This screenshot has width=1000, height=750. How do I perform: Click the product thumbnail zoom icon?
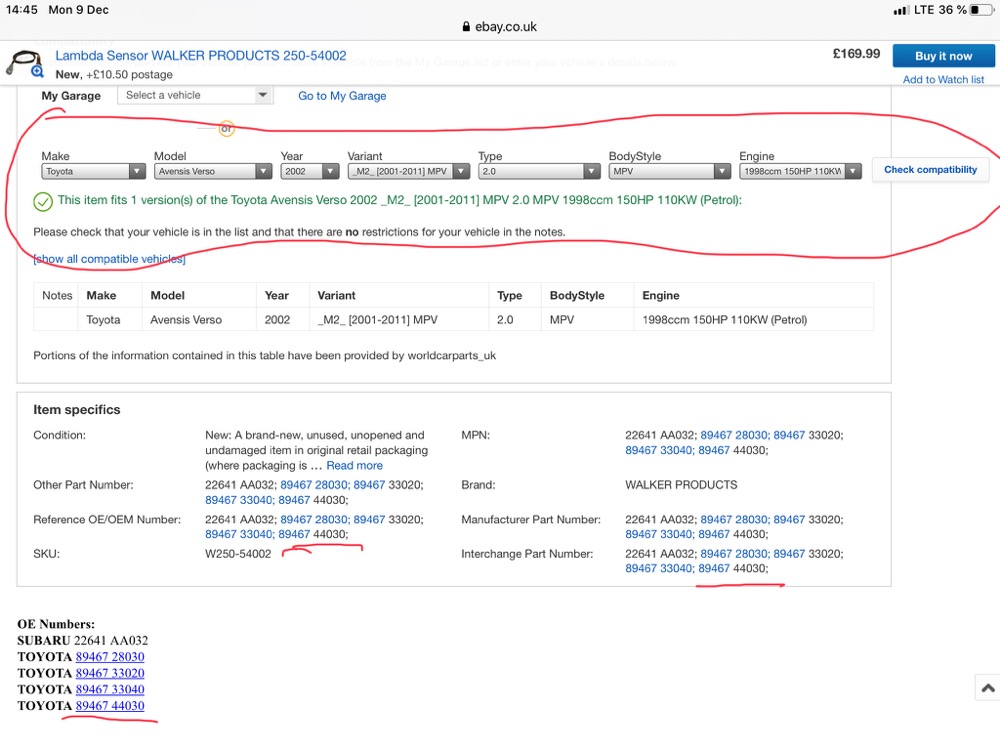point(37,72)
